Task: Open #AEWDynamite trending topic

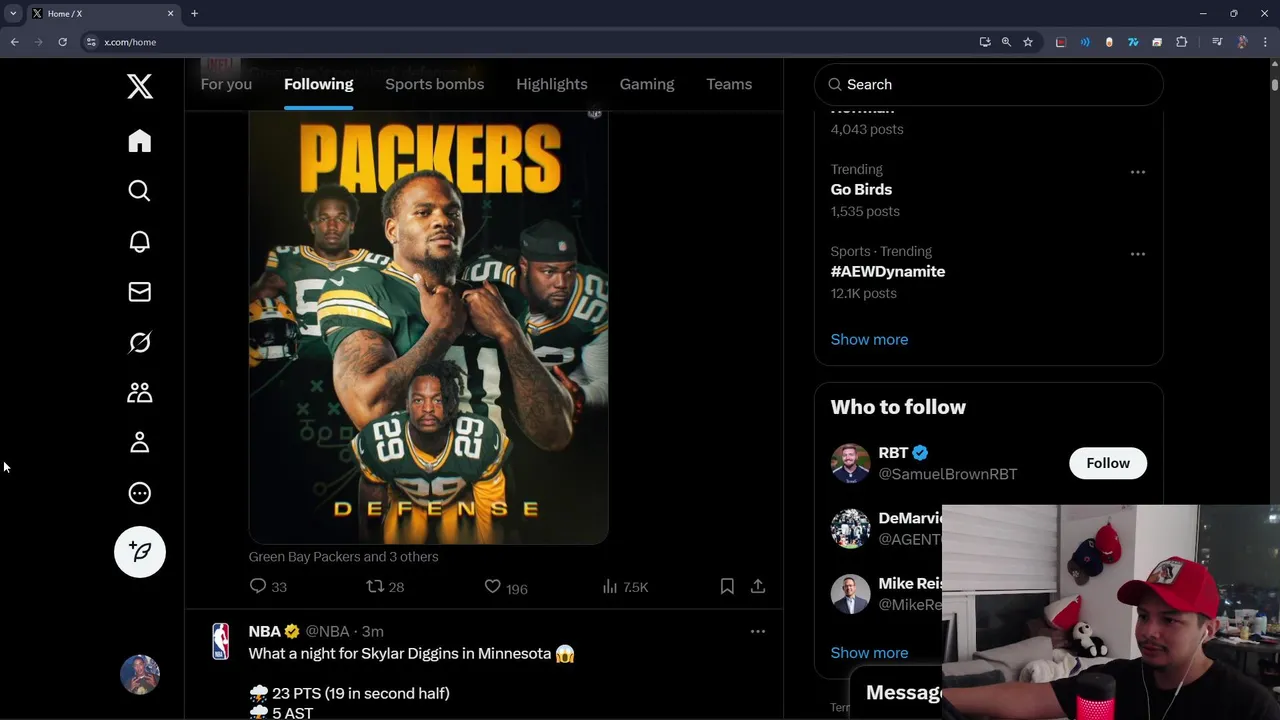Action: [888, 271]
